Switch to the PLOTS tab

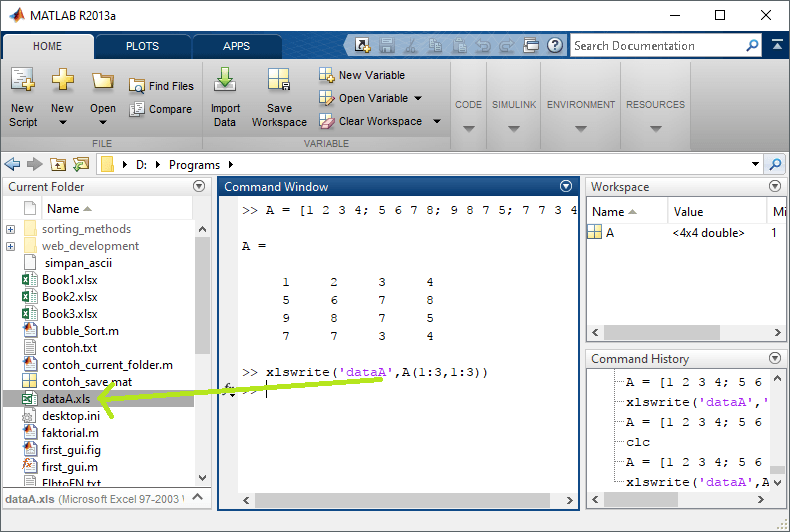(143, 46)
